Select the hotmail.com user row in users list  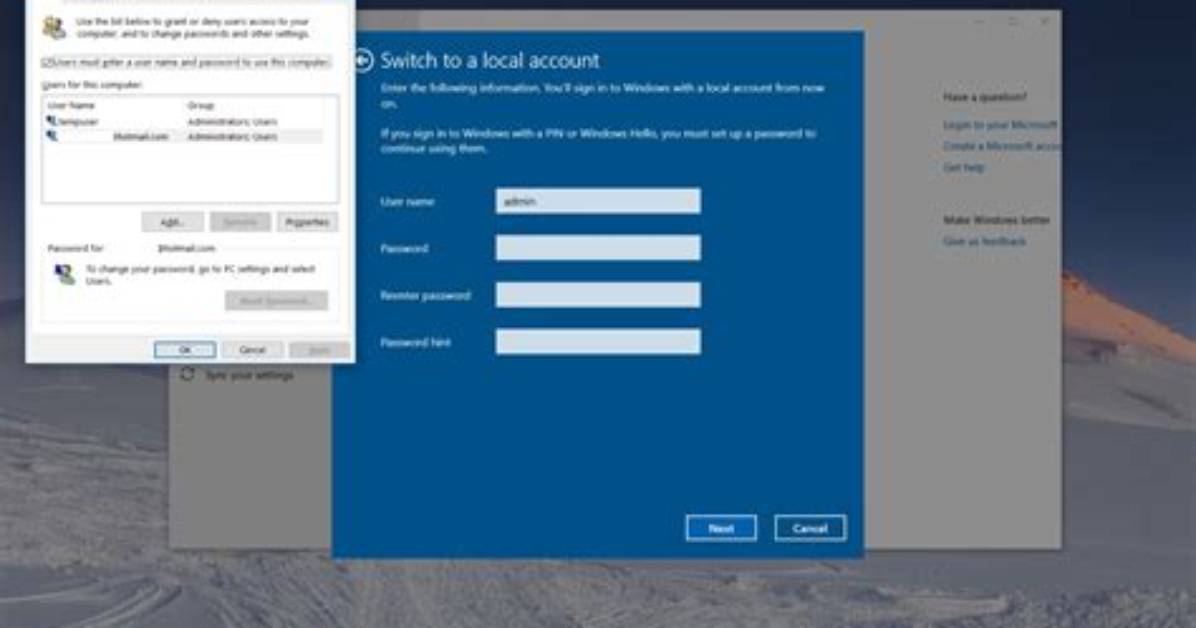point(183,137)
